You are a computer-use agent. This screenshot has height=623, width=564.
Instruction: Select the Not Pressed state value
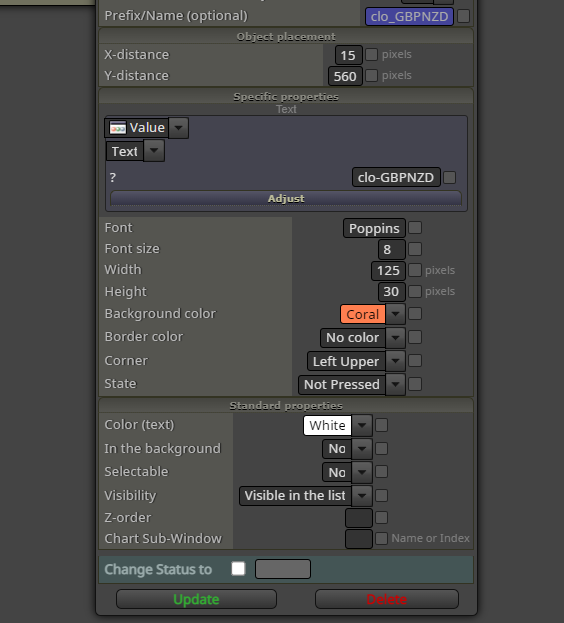click(342, 385)
